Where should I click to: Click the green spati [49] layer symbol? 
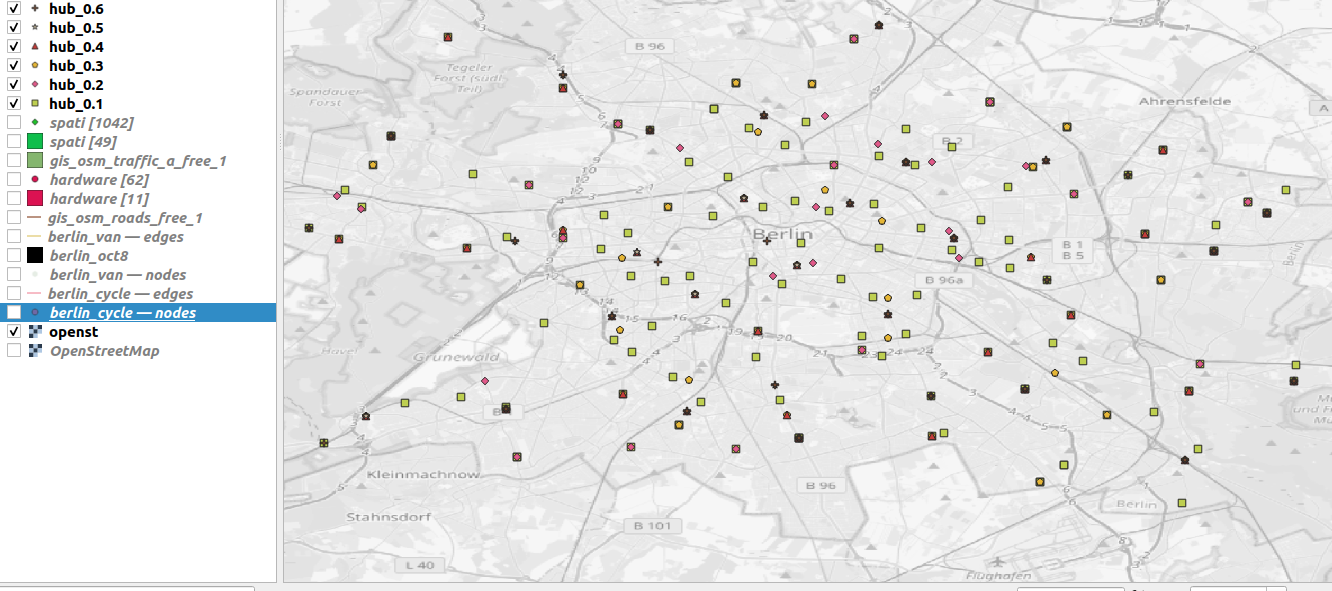pos(35,141)
